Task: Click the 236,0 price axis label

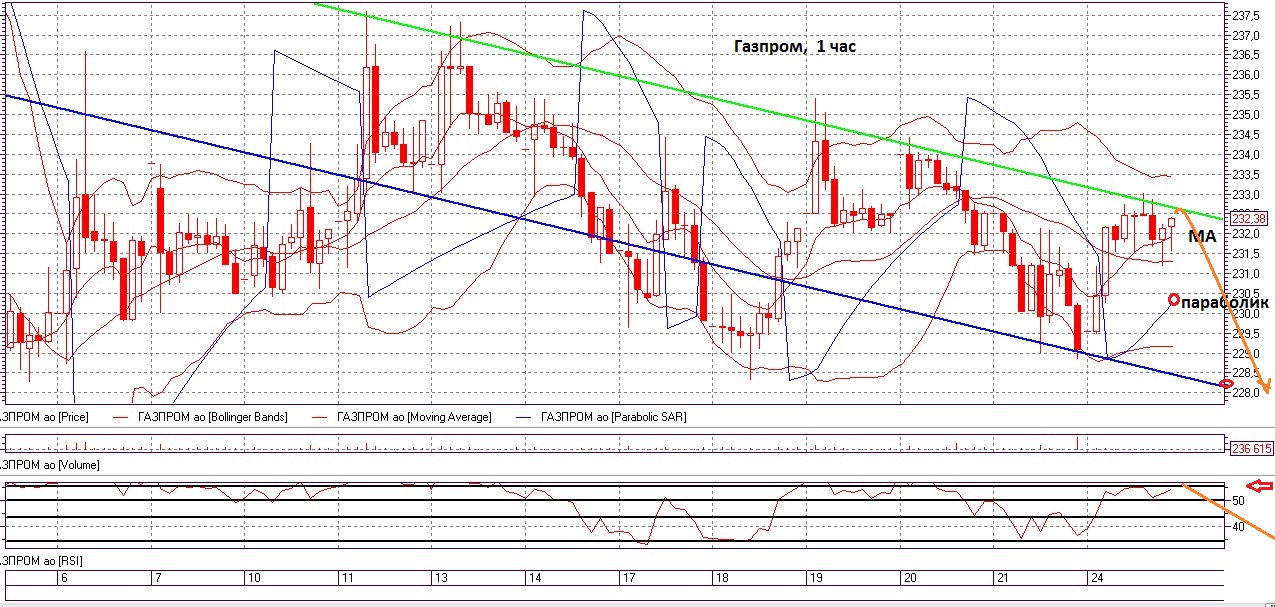Action: [x=1246, y=76]
